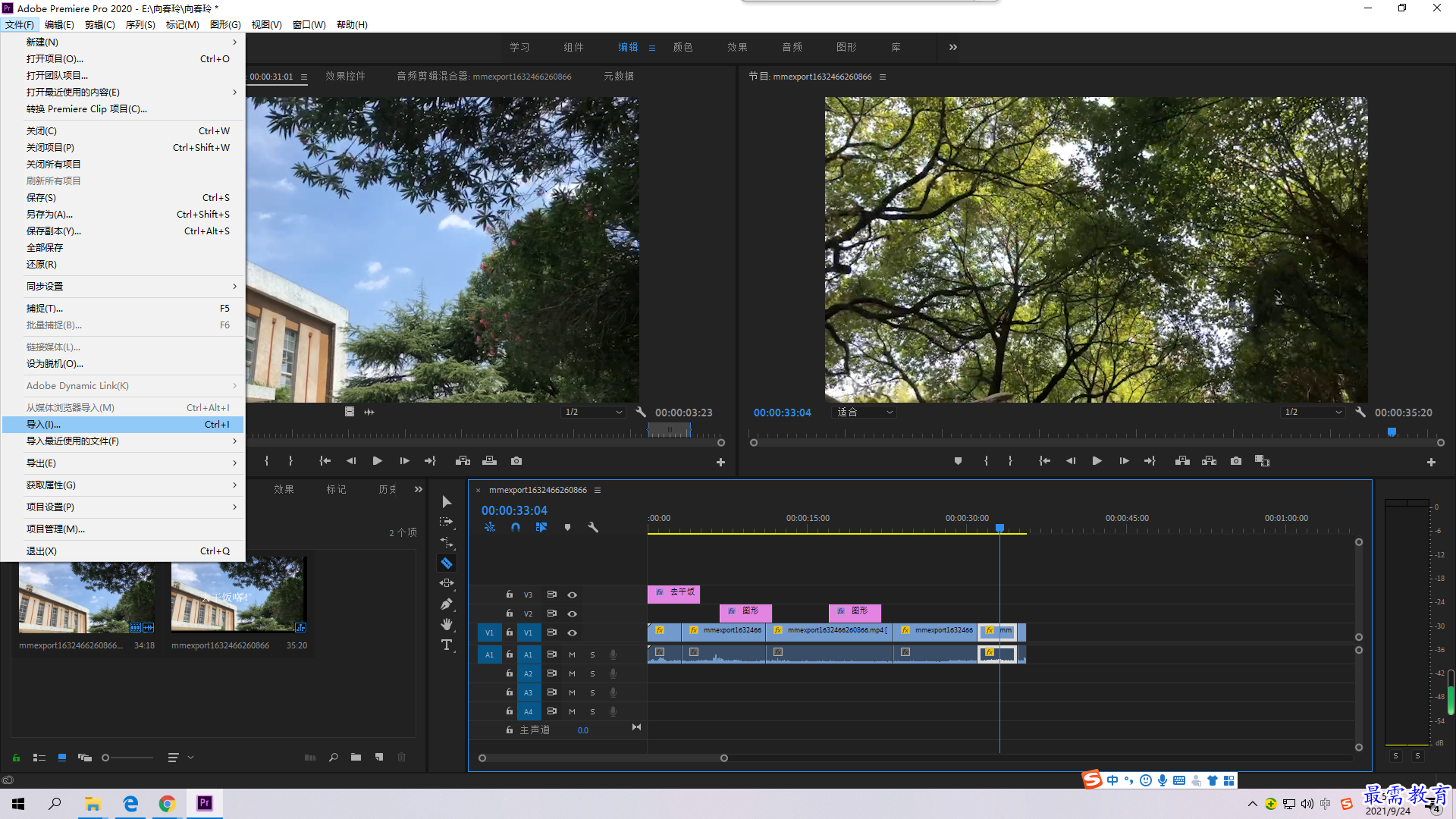Open the 序列(S) menu
The image size is (1456, 819).
click(x=140, y=24)
